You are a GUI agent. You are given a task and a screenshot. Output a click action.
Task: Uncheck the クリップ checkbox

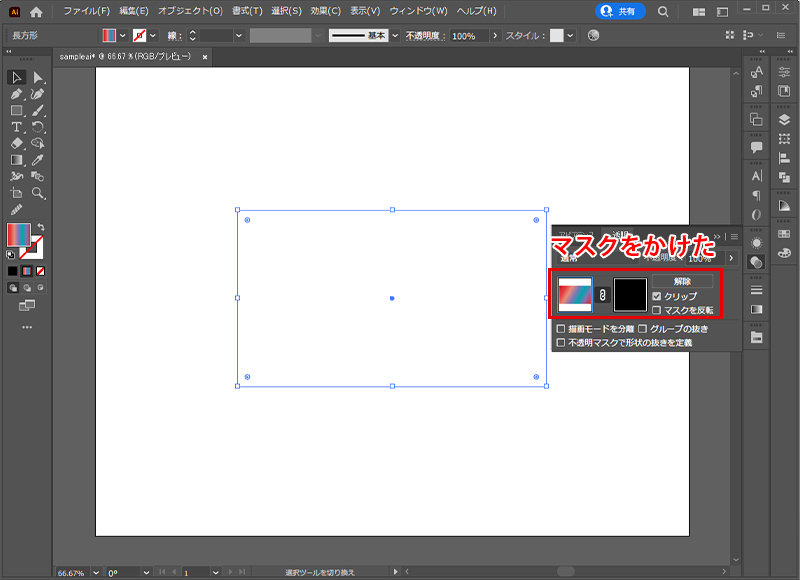point(656,297)
